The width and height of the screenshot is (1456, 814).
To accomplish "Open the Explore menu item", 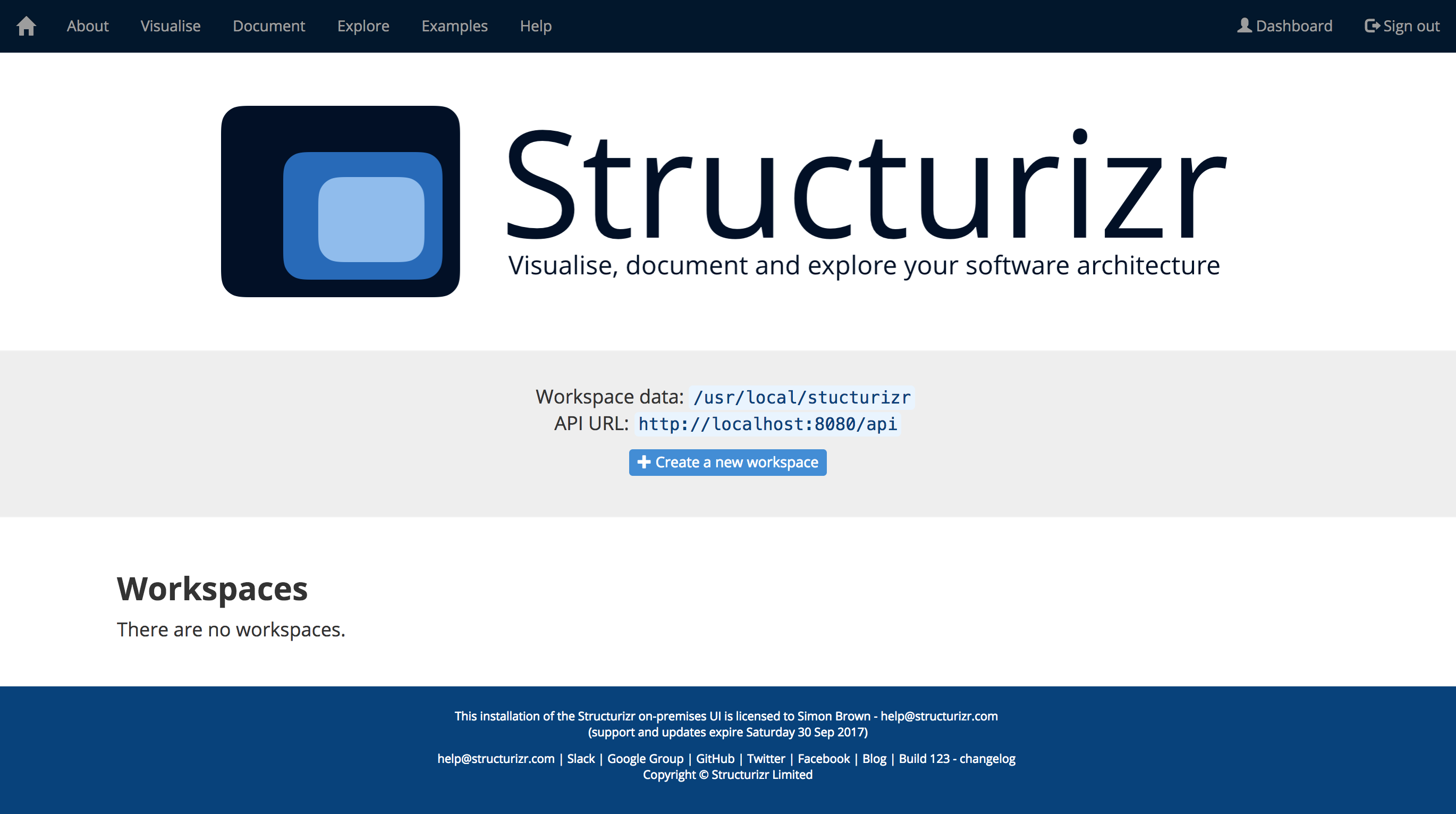I will [363, 26].
